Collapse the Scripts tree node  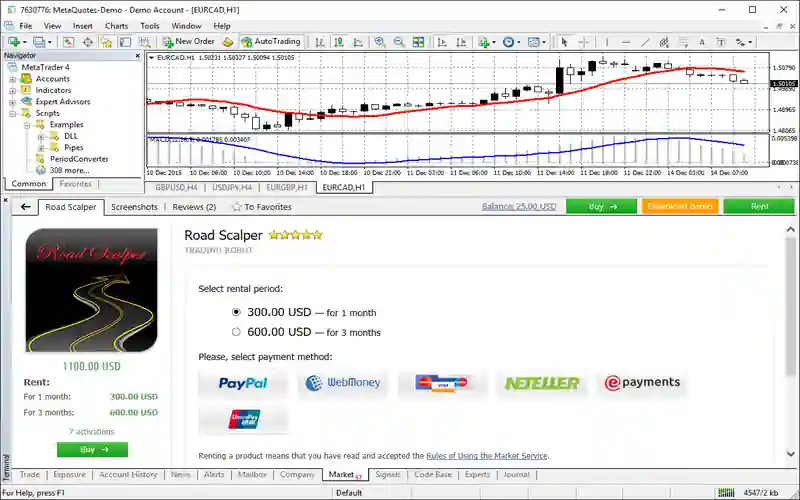(x=13, y=113)
